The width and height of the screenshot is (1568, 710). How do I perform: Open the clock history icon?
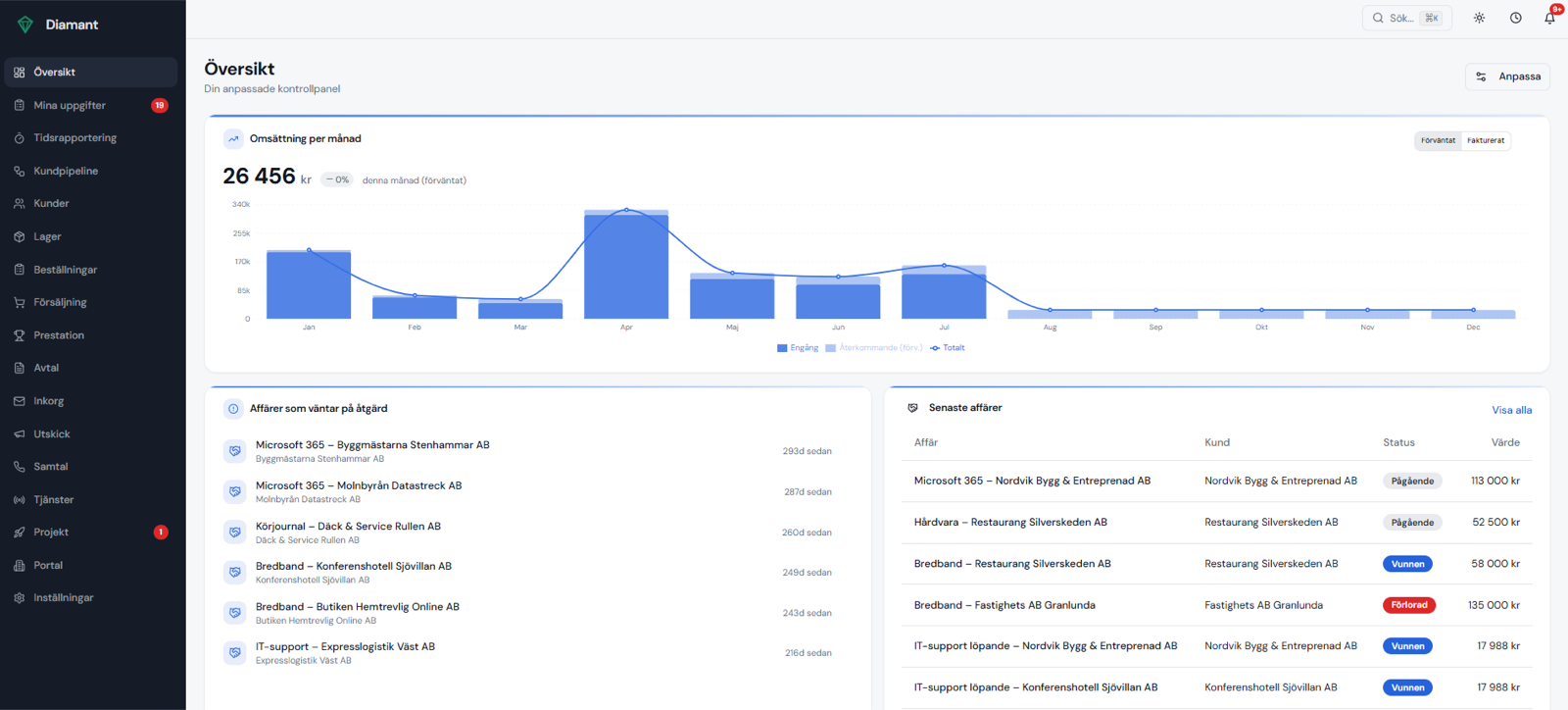coord(1515,18)
